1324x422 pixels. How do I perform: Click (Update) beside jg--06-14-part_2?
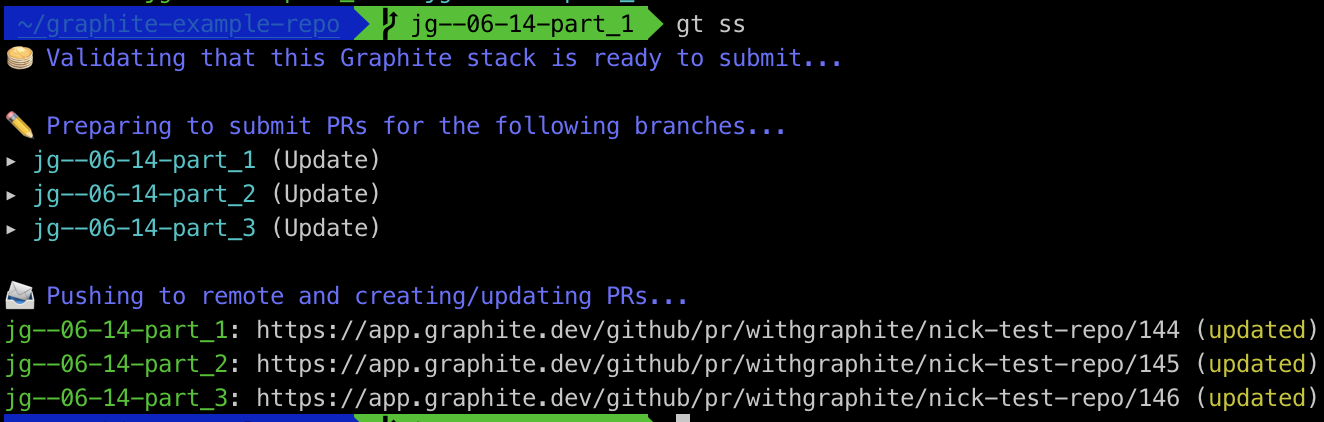coord(326,194)
